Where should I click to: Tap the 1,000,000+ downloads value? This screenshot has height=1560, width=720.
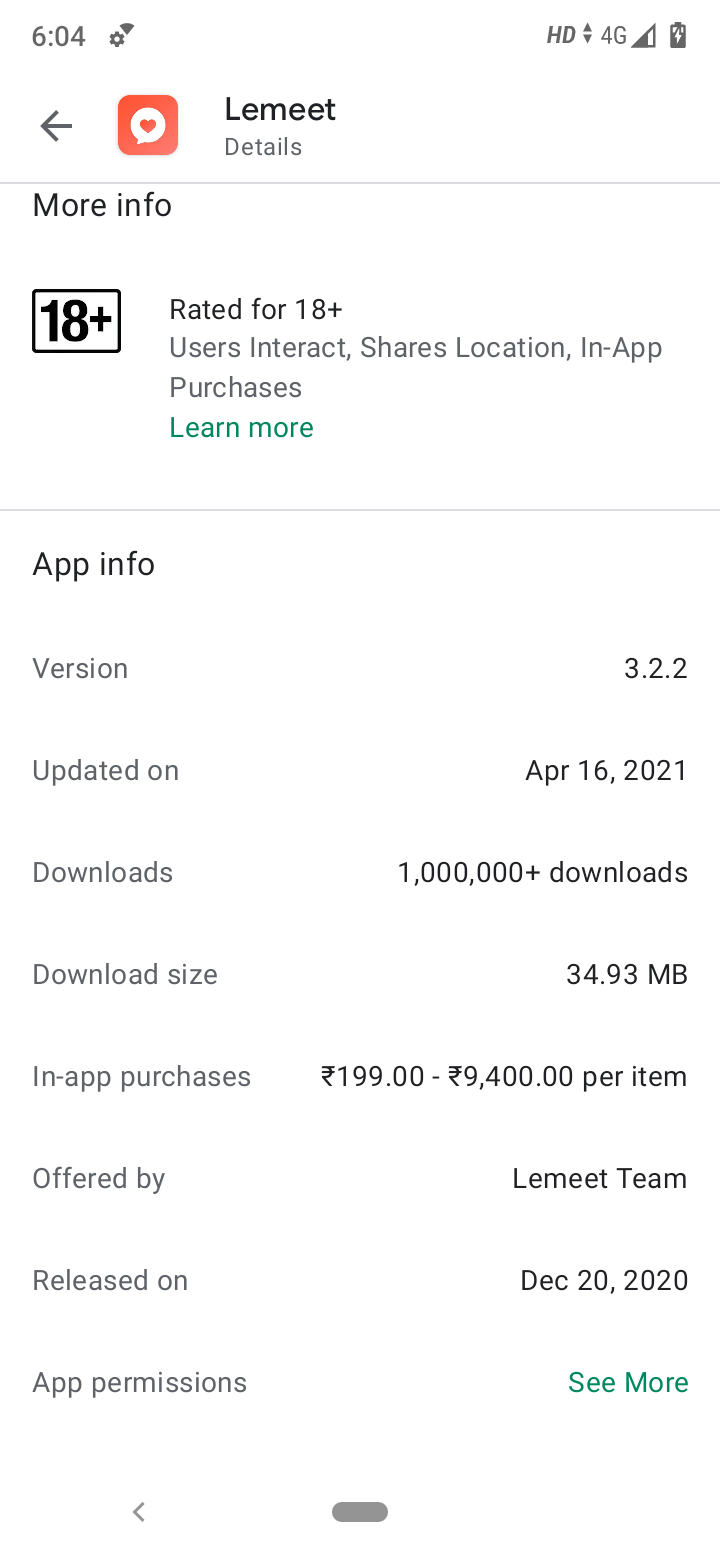tap(542, 873)
